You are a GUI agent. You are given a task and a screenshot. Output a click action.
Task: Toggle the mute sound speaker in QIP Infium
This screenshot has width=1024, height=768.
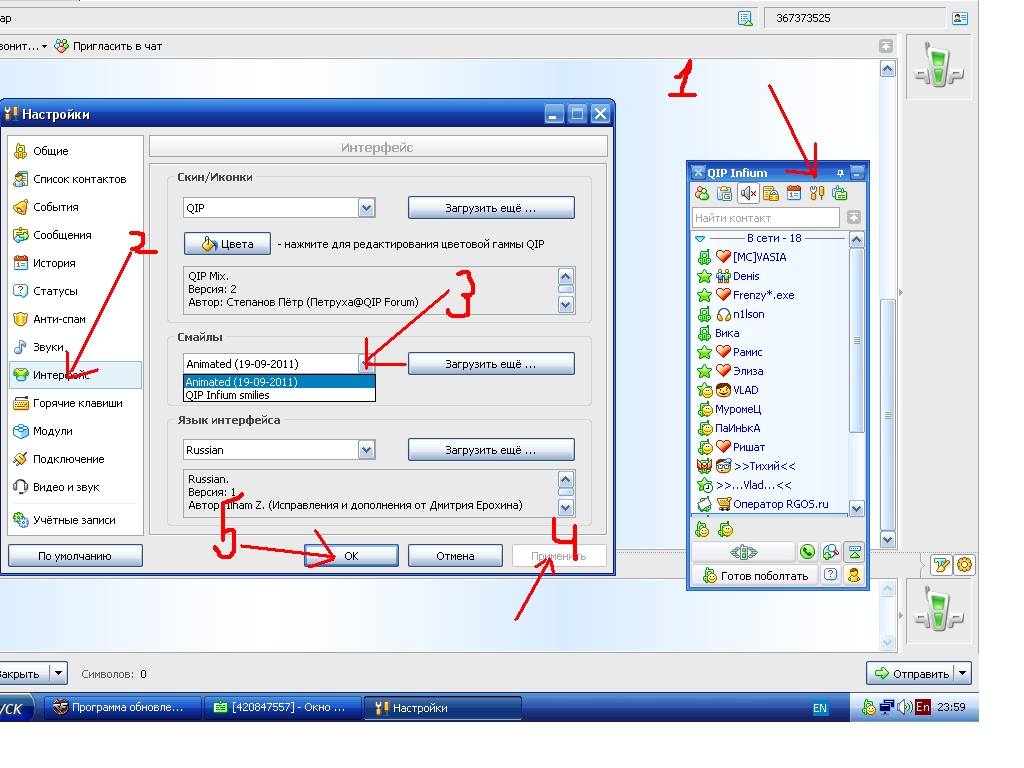(x=748, y=193)
